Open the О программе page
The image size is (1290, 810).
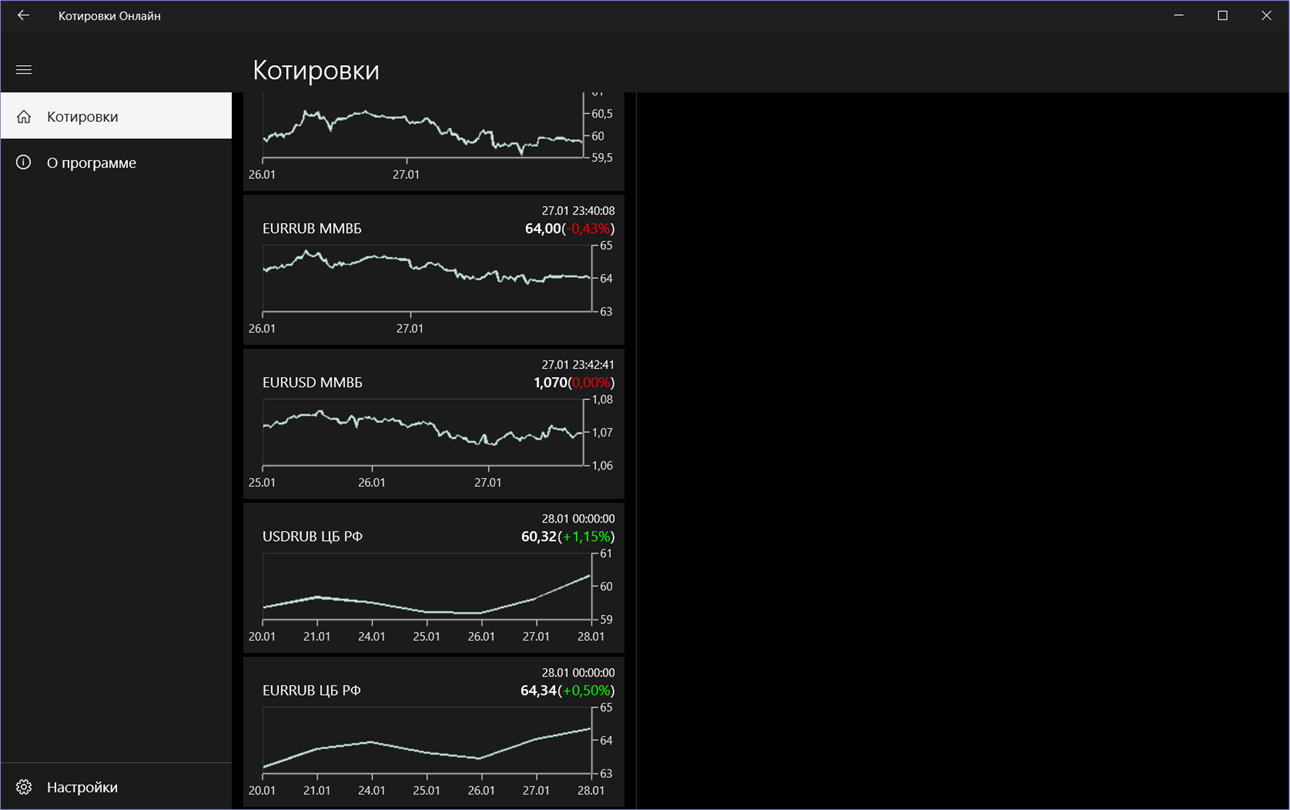tap(91, 163)
